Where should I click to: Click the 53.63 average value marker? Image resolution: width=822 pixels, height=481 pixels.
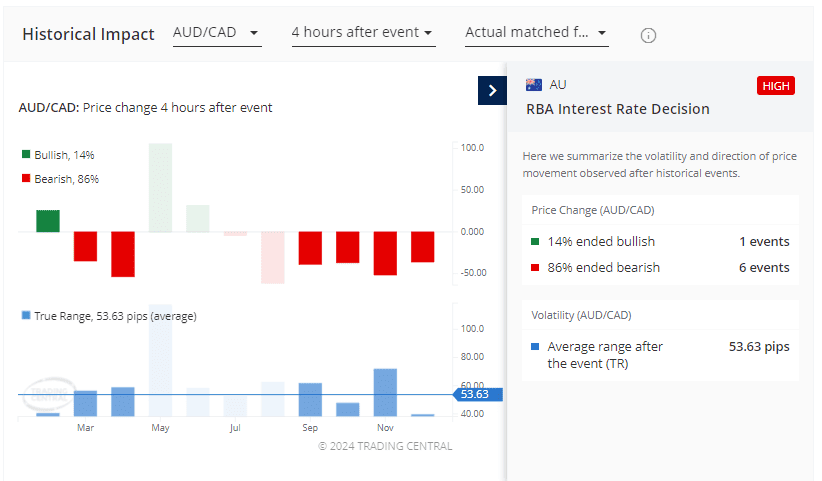tap(478, 395)
